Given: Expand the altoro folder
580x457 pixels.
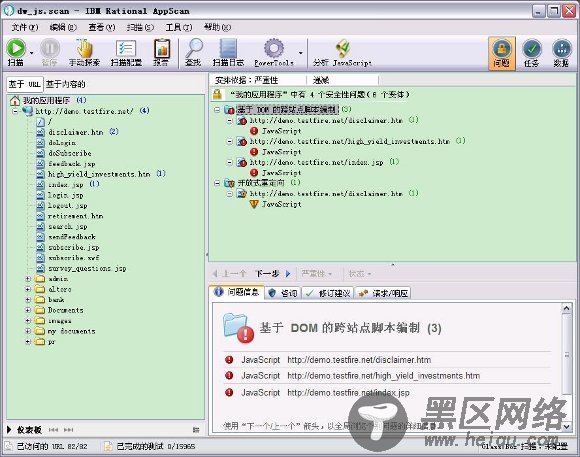Looking at the screenshot, I should (x=28, y=289).
